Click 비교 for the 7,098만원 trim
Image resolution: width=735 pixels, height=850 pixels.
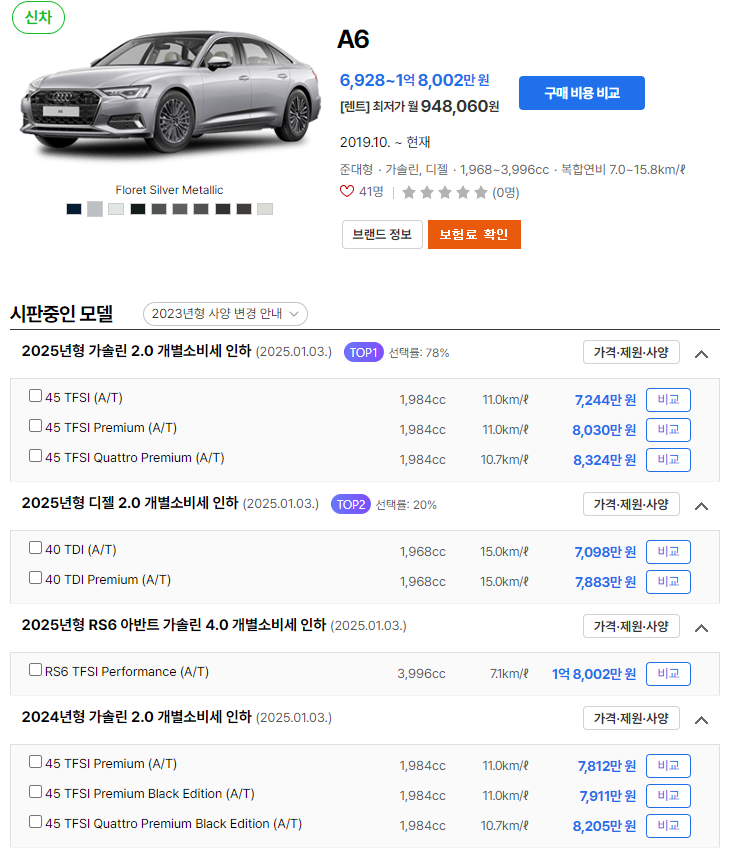668,551
